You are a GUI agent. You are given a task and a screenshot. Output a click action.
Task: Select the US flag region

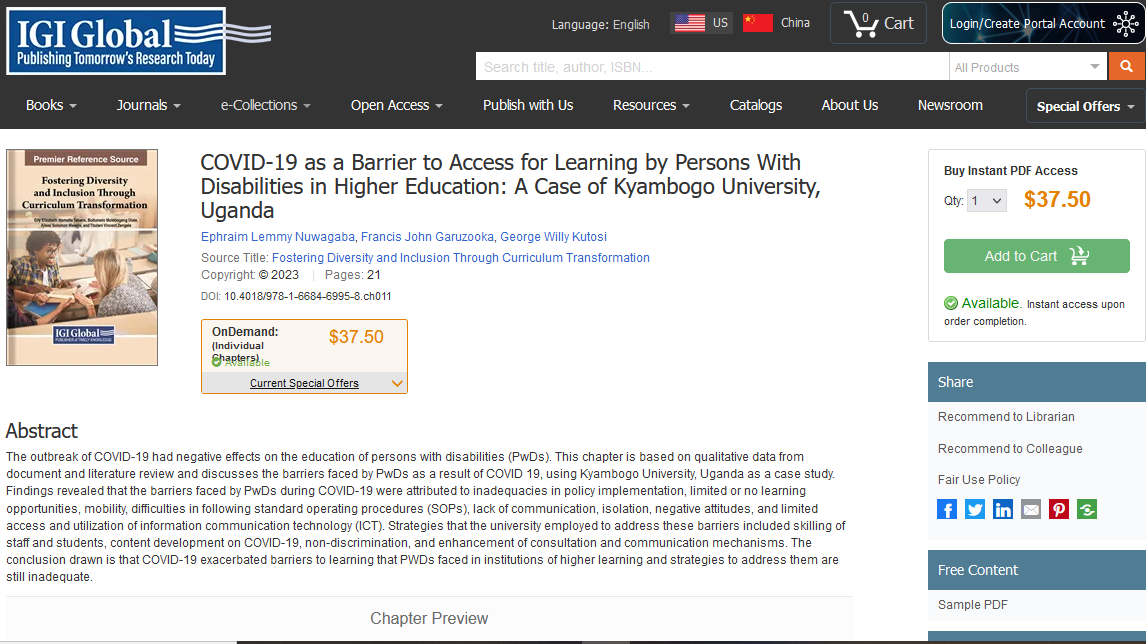point(701,23)
